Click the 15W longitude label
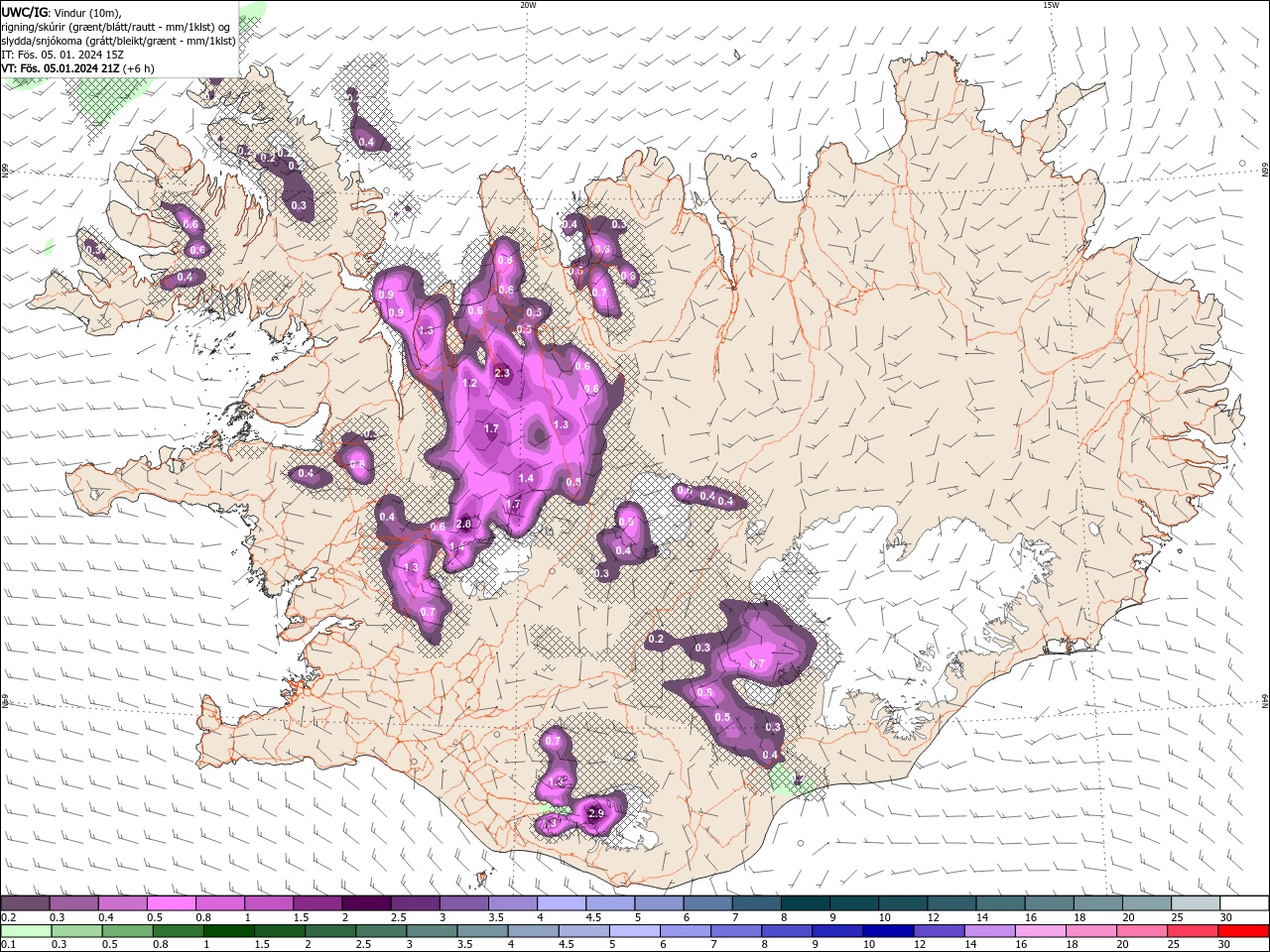This screenshot has width=1270, height=952. pos(1051,5)
